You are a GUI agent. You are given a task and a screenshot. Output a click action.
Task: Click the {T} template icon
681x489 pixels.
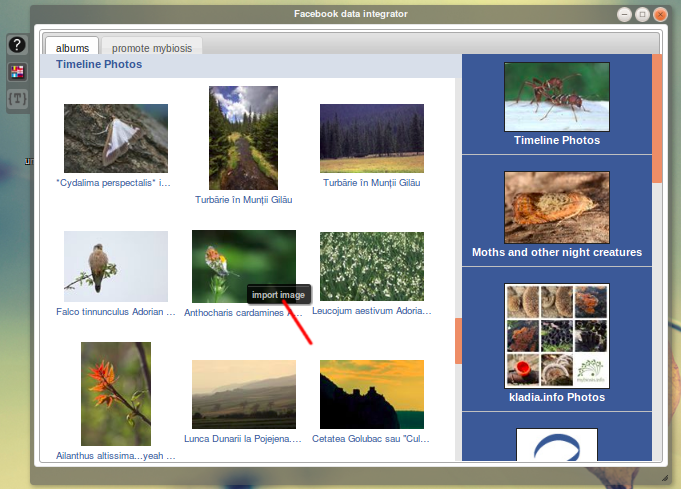17,98
